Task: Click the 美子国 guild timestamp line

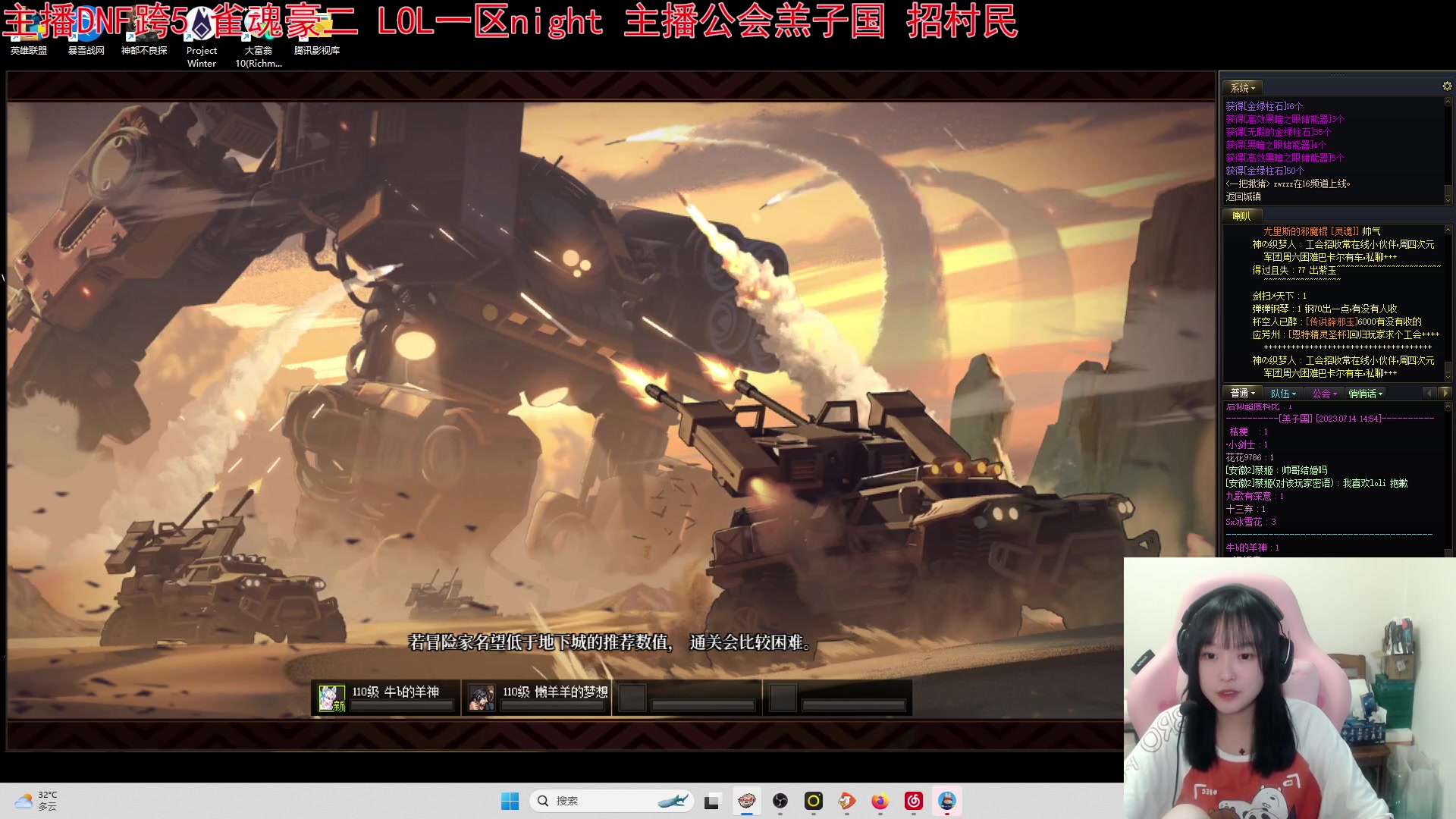Action: (1330, 419)
